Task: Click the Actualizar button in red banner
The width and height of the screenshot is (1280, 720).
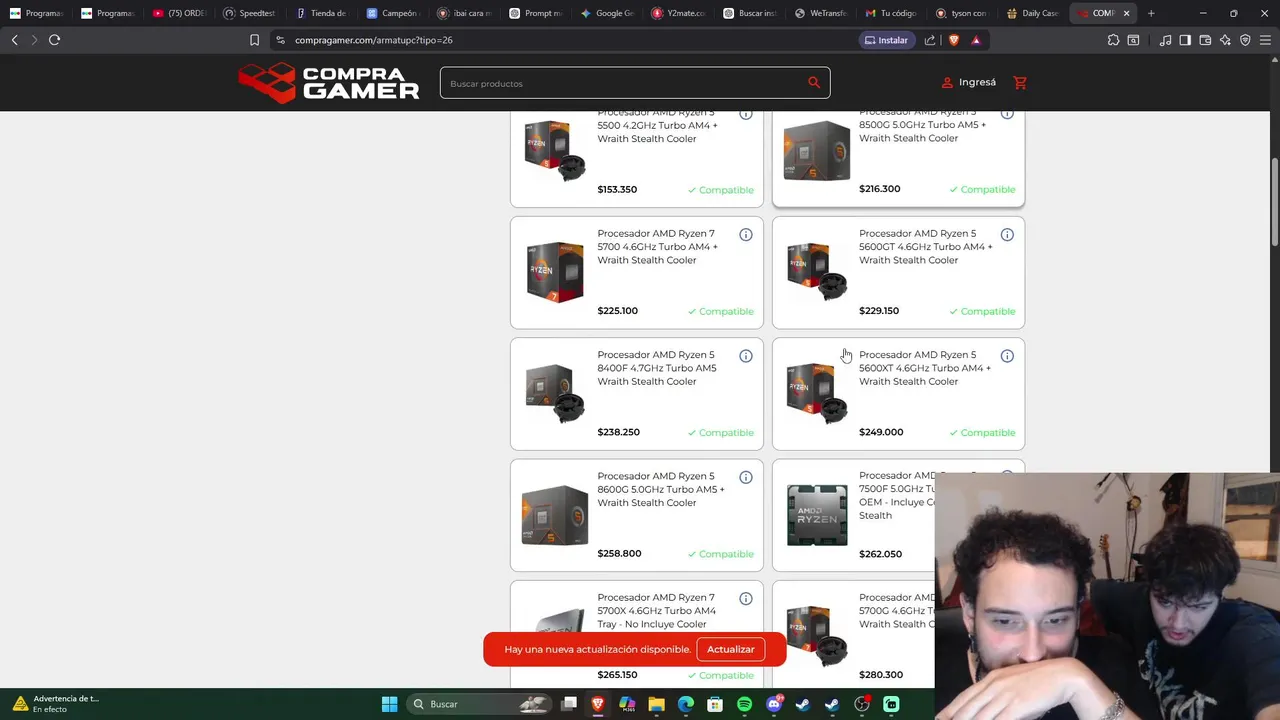Action: [x=731, y=649]
